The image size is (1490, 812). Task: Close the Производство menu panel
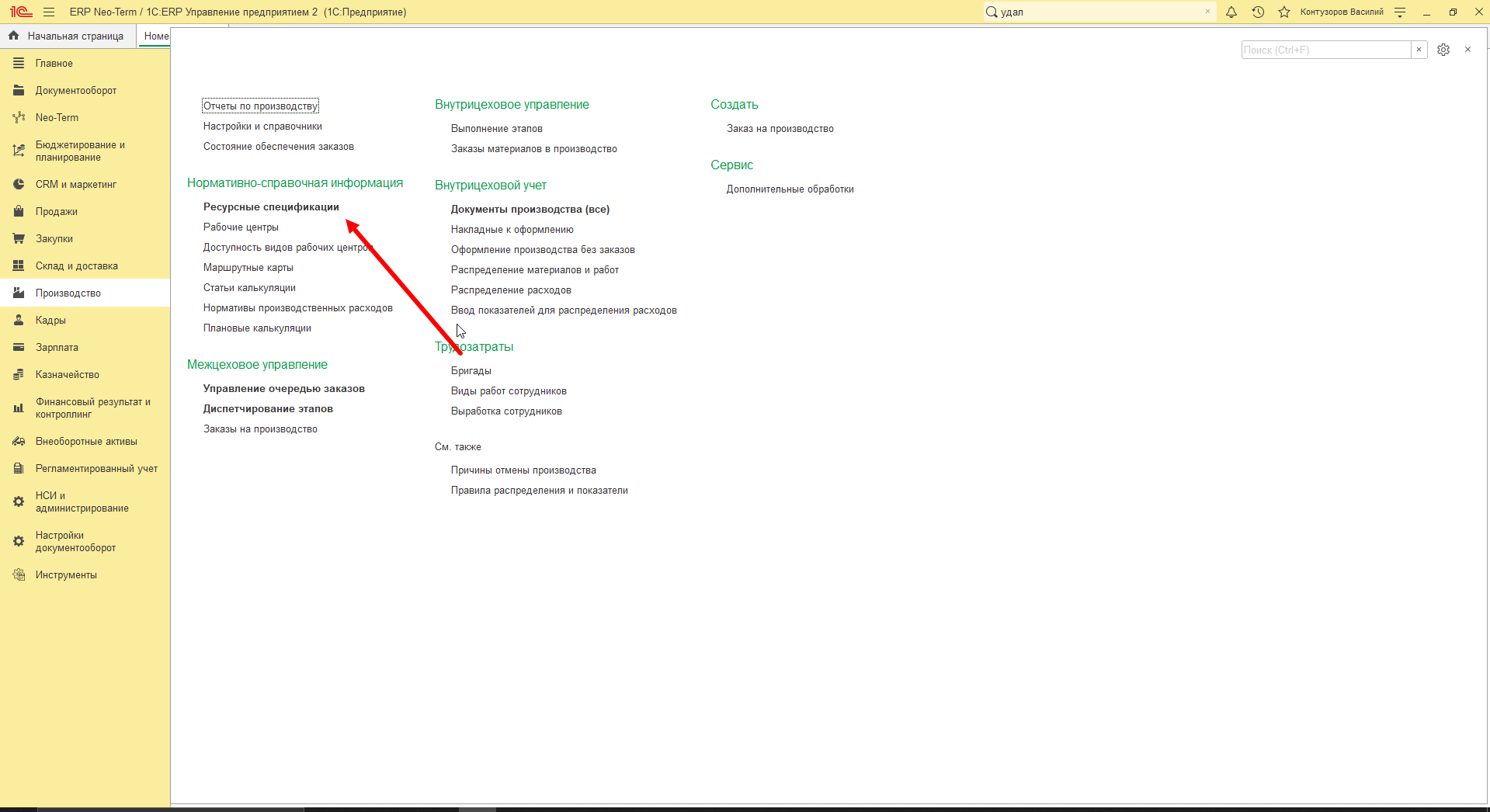1467,50
